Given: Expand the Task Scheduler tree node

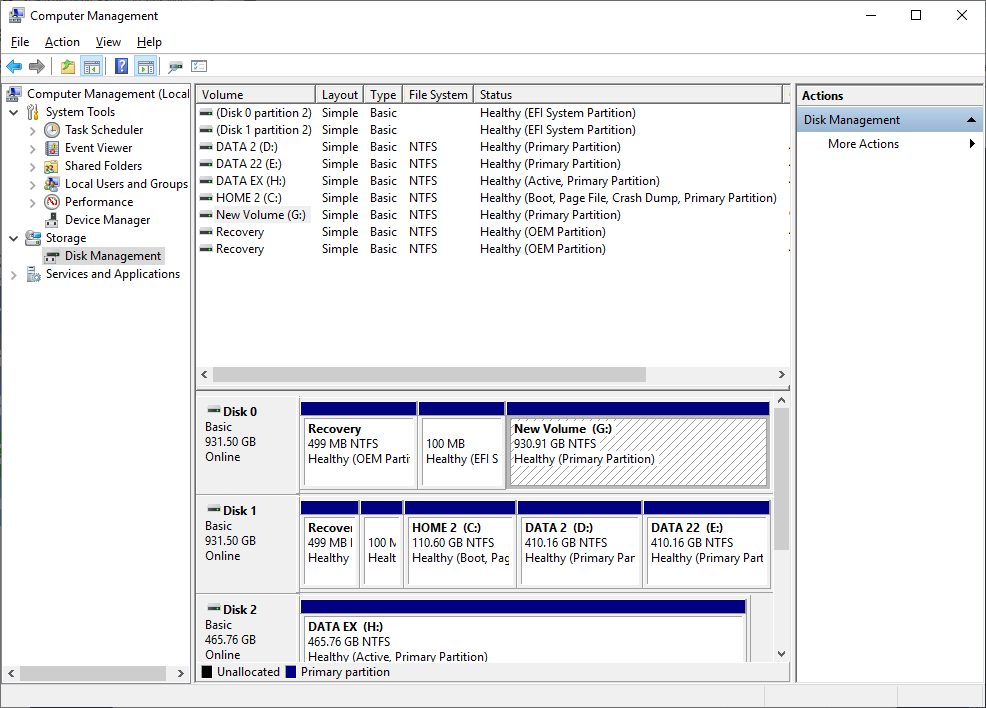Looking at the screenshot, I should (33, 130).
